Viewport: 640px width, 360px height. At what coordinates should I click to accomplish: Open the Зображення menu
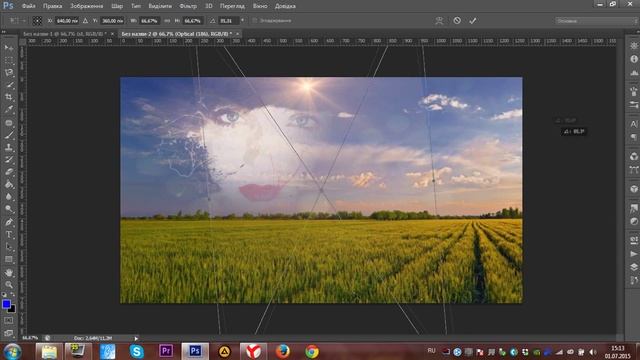coord(87,6)
